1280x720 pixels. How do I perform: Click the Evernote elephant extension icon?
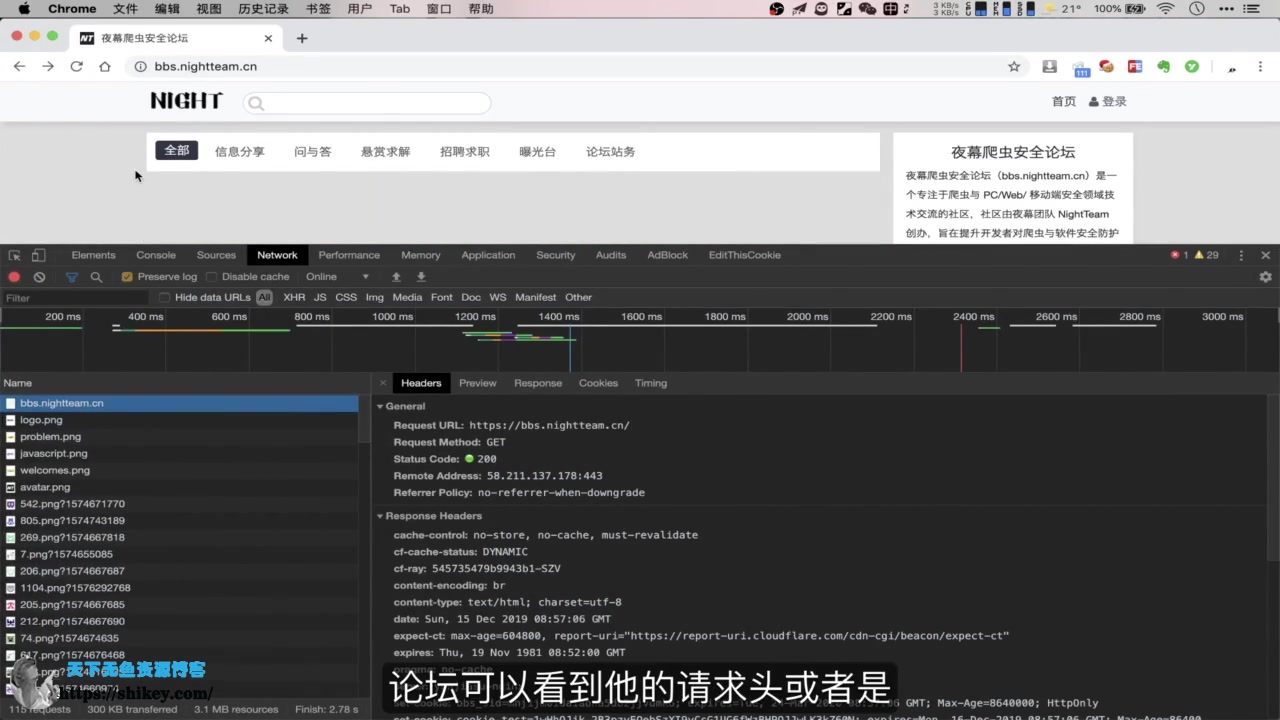click(x=1164, y=67)
